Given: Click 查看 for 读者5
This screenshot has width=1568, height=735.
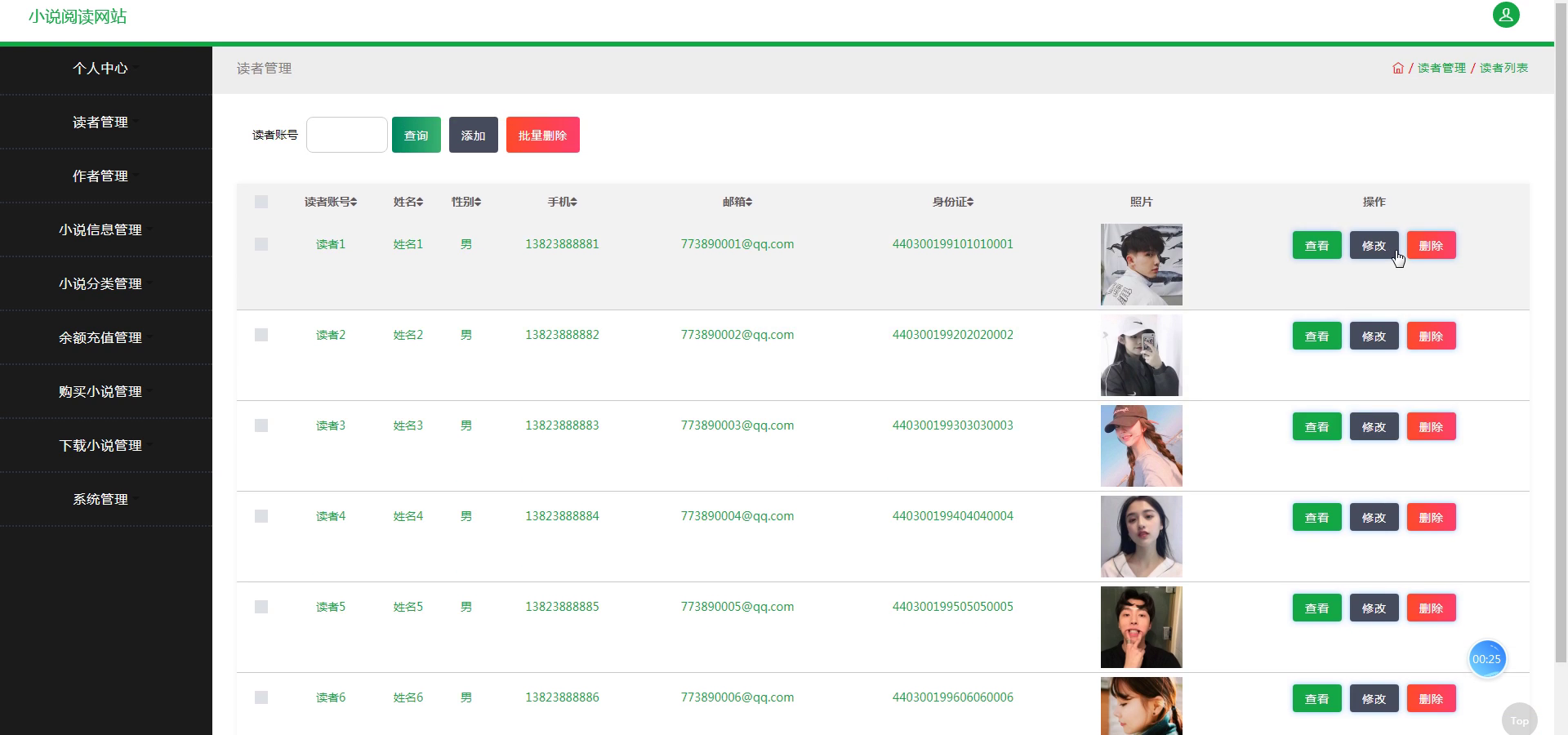Looking at the screenshot, I should 1317,608.
